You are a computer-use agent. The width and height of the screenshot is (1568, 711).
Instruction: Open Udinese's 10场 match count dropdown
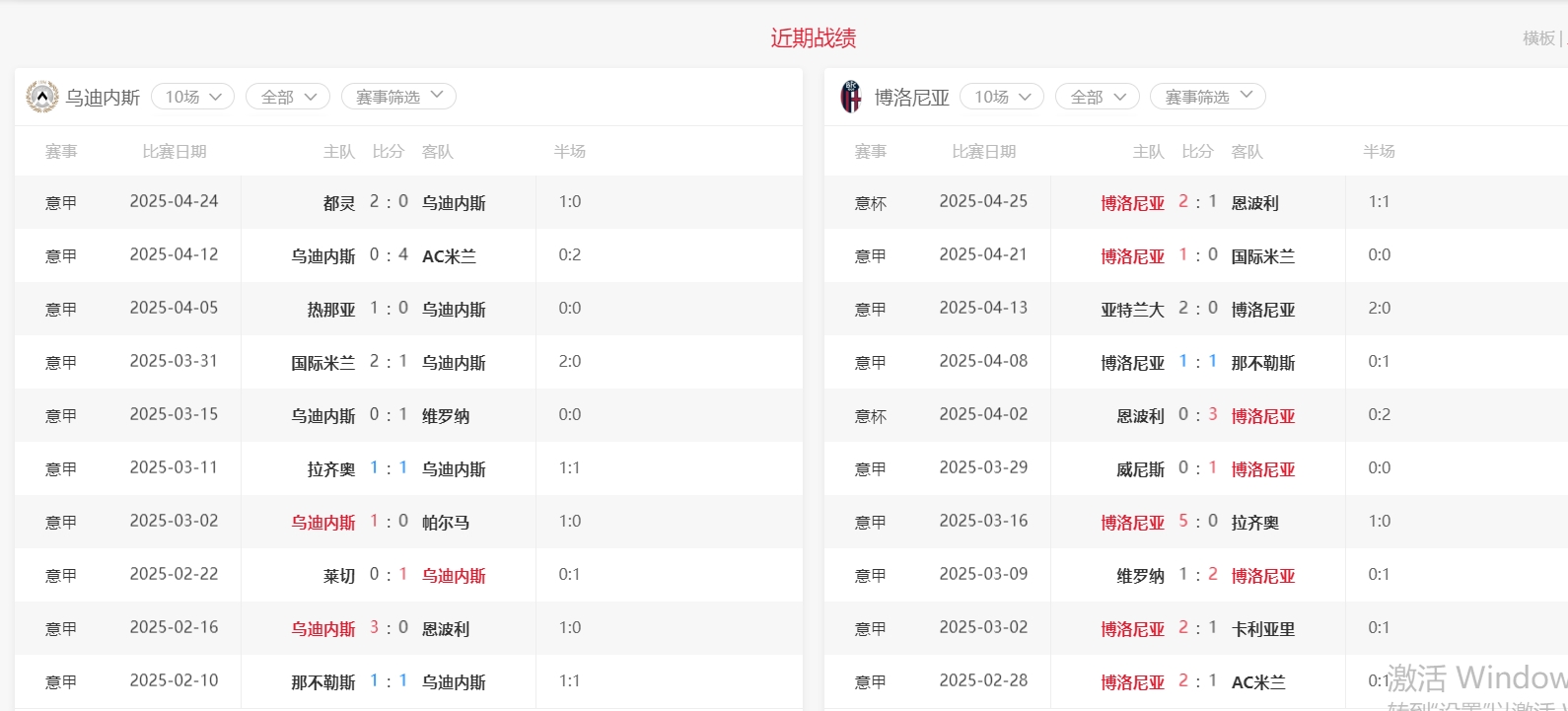coord(192,97)
